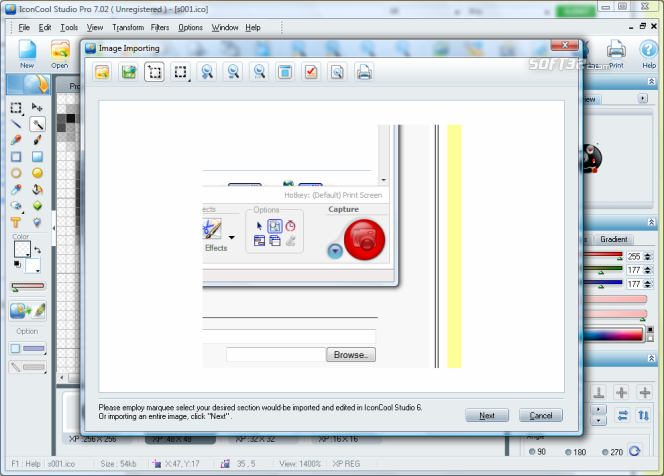Select the hollow ellipse tool
Screen dimensions: 664x476
[x=16, y=173]
